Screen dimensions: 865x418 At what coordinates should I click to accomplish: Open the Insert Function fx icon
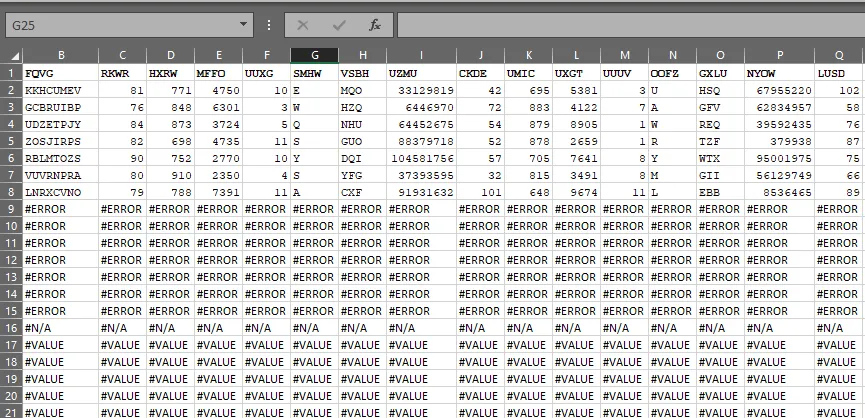(375, 25)
